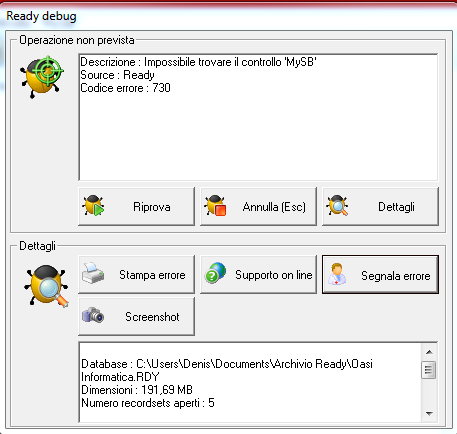
Task: Click the bug with green crosshair icon
Action: point(42,77)
